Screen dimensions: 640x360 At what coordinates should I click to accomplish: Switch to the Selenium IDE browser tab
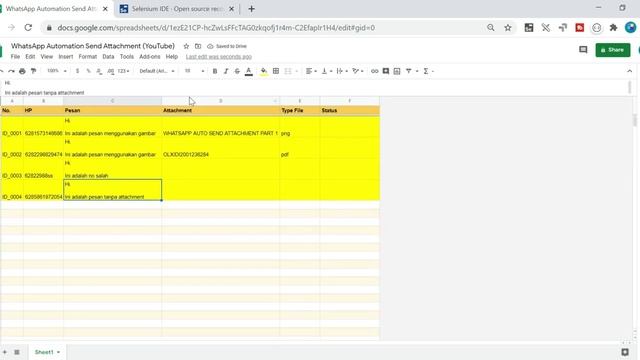(176, 9)
